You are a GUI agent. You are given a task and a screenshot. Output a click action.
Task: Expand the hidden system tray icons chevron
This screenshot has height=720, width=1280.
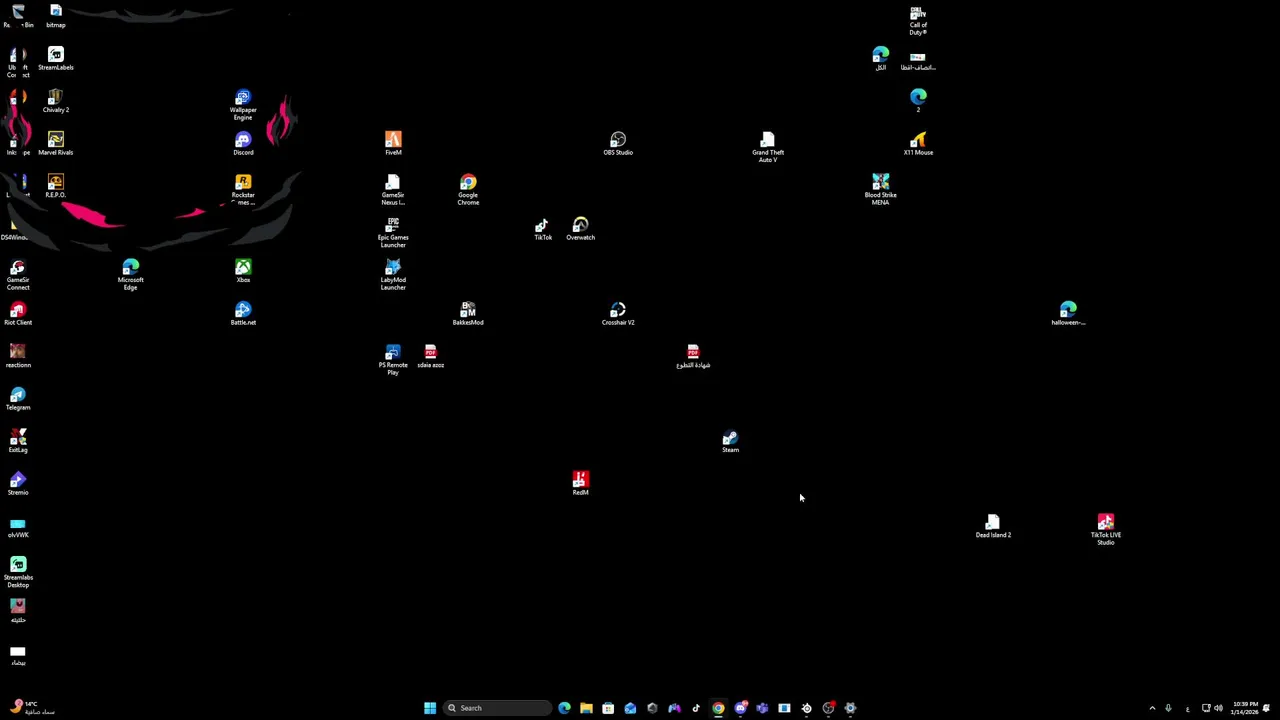1152,708
